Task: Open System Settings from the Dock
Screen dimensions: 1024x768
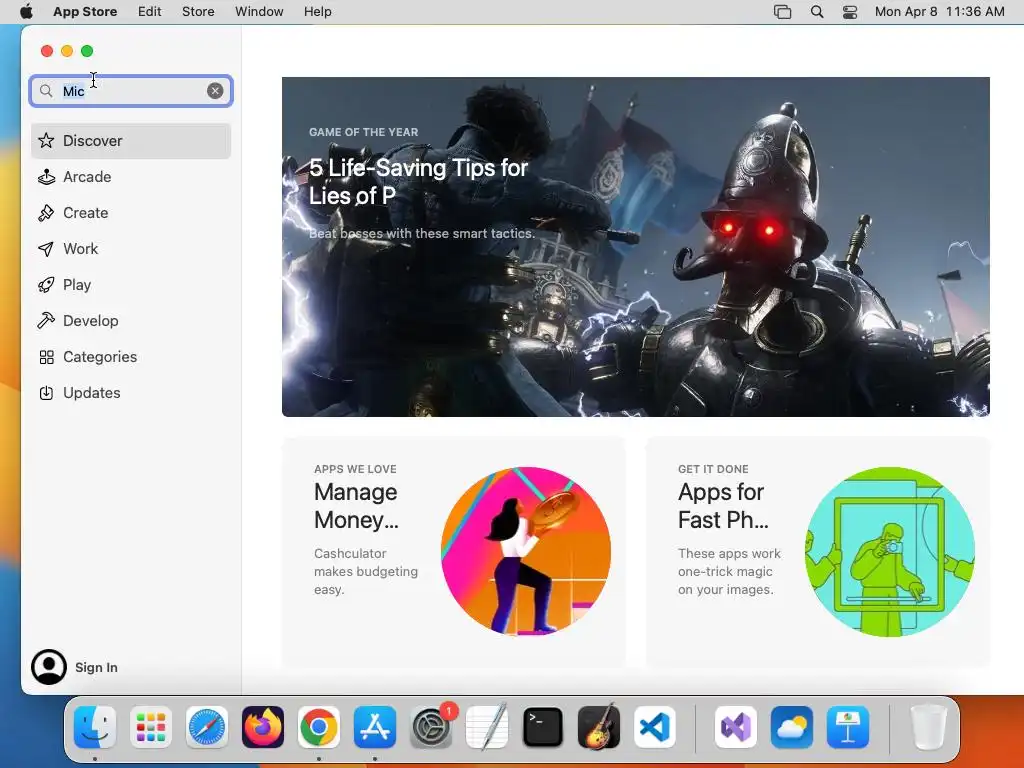Action: click(431, 727)
